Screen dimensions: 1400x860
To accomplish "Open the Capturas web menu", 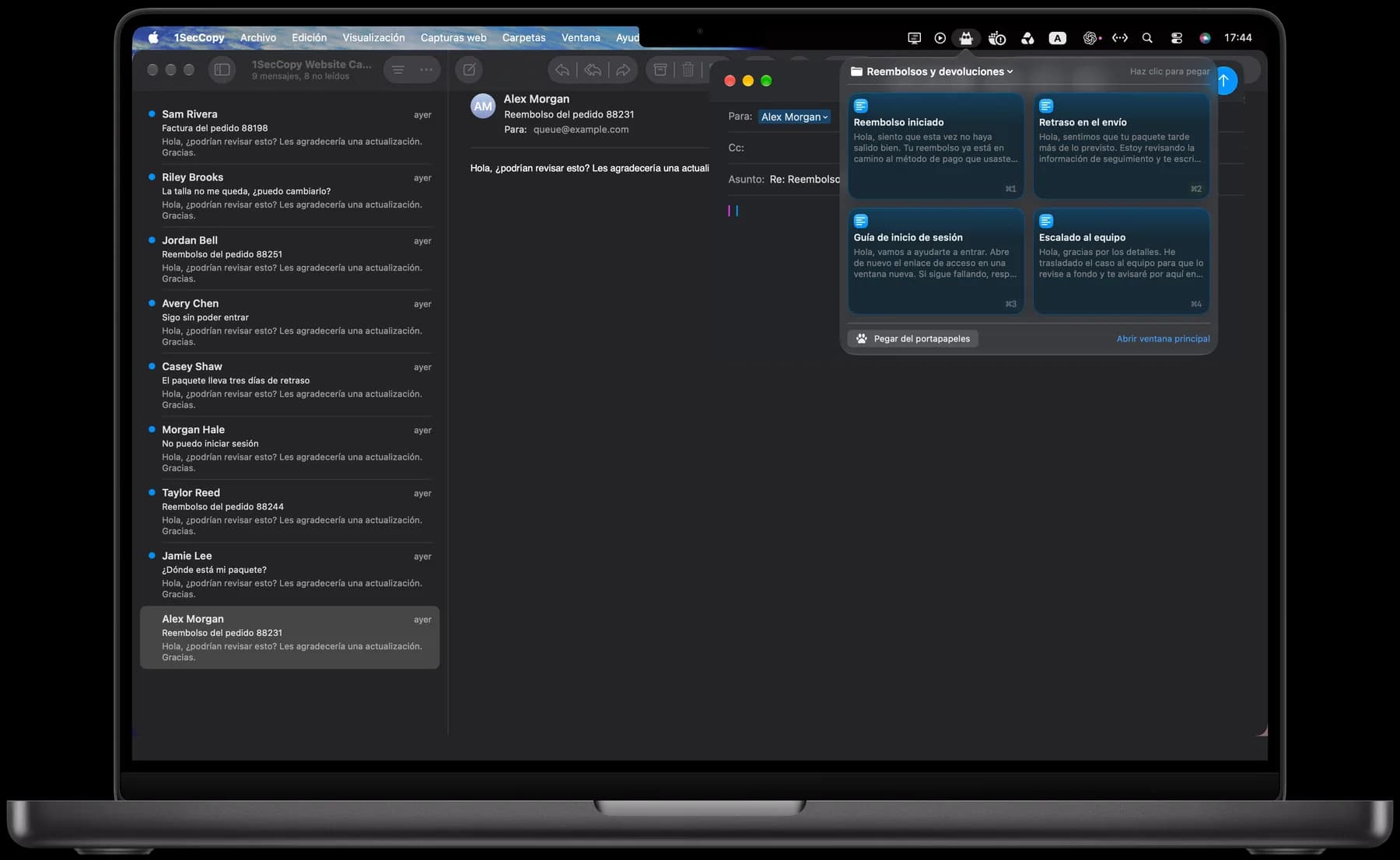I will (453, 37).
